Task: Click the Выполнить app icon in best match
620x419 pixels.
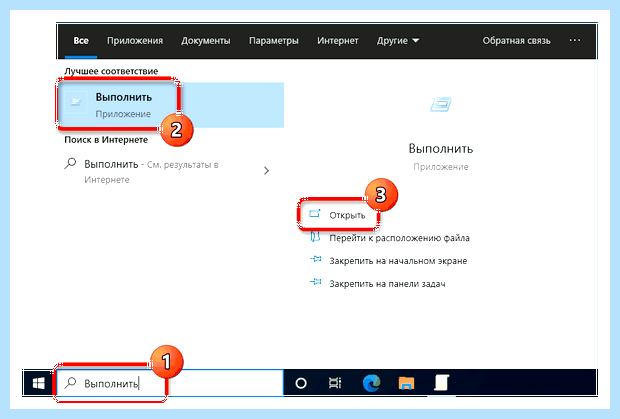Action: (76, 102)
